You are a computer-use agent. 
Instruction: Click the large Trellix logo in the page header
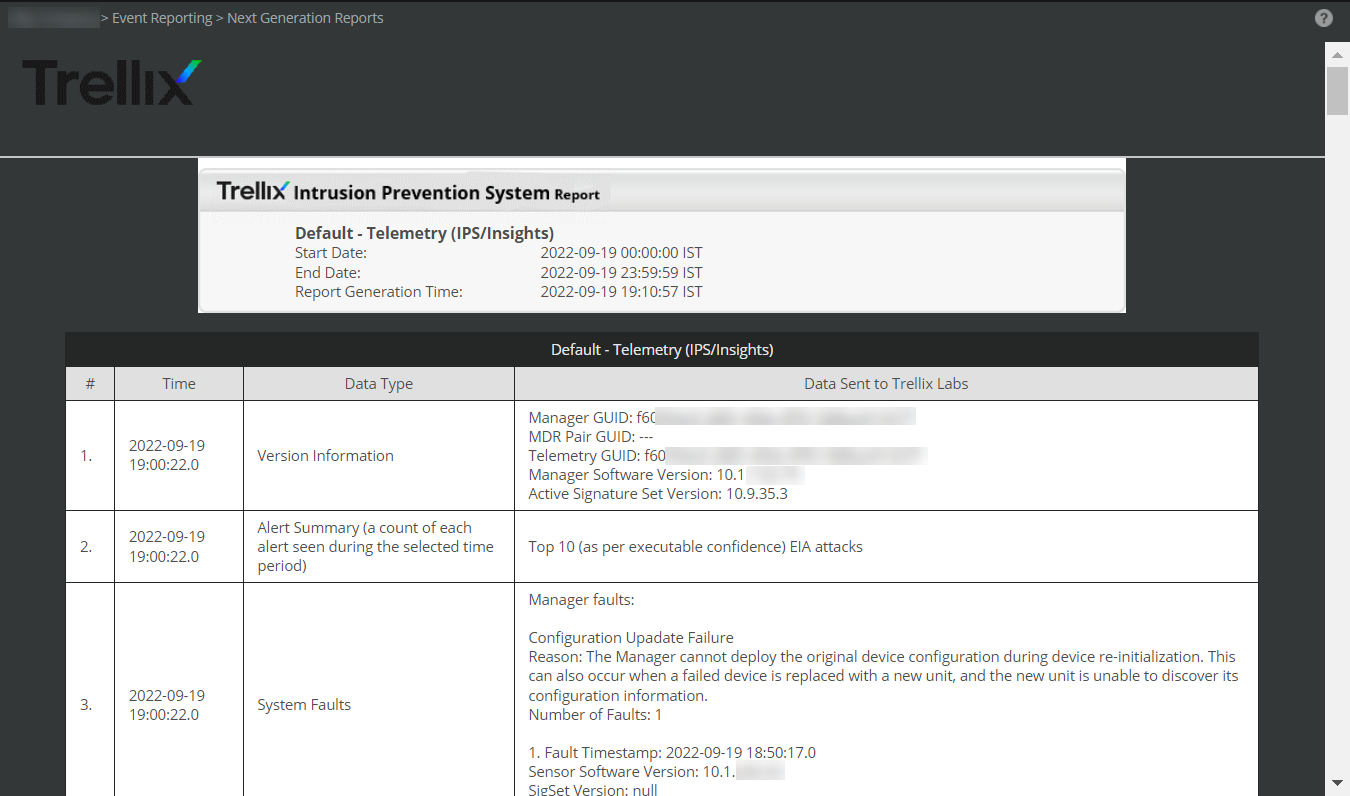pos(112,82)
